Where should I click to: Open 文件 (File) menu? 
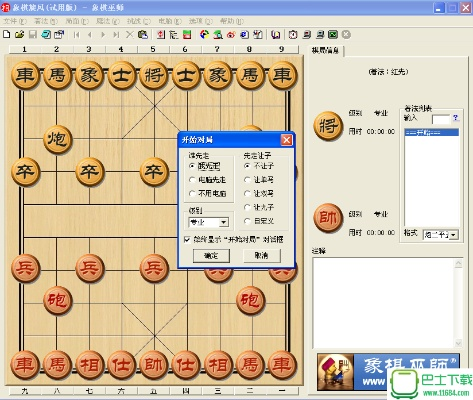[x=15, y=21]
